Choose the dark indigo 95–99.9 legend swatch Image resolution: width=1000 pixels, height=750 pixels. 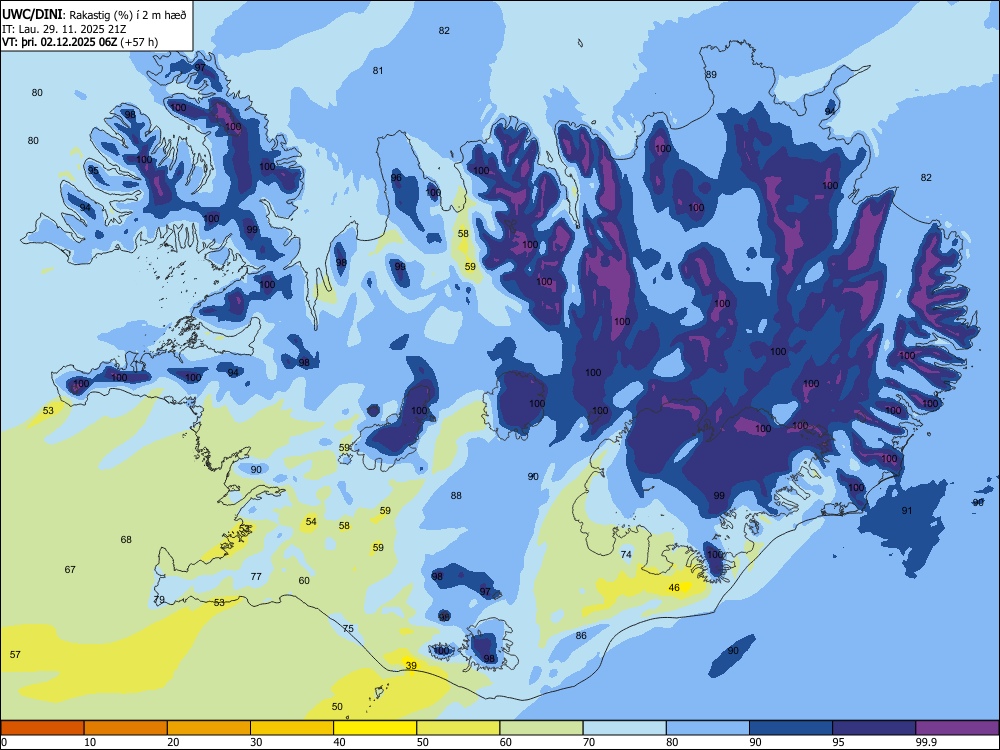click(x=874, y=728)
